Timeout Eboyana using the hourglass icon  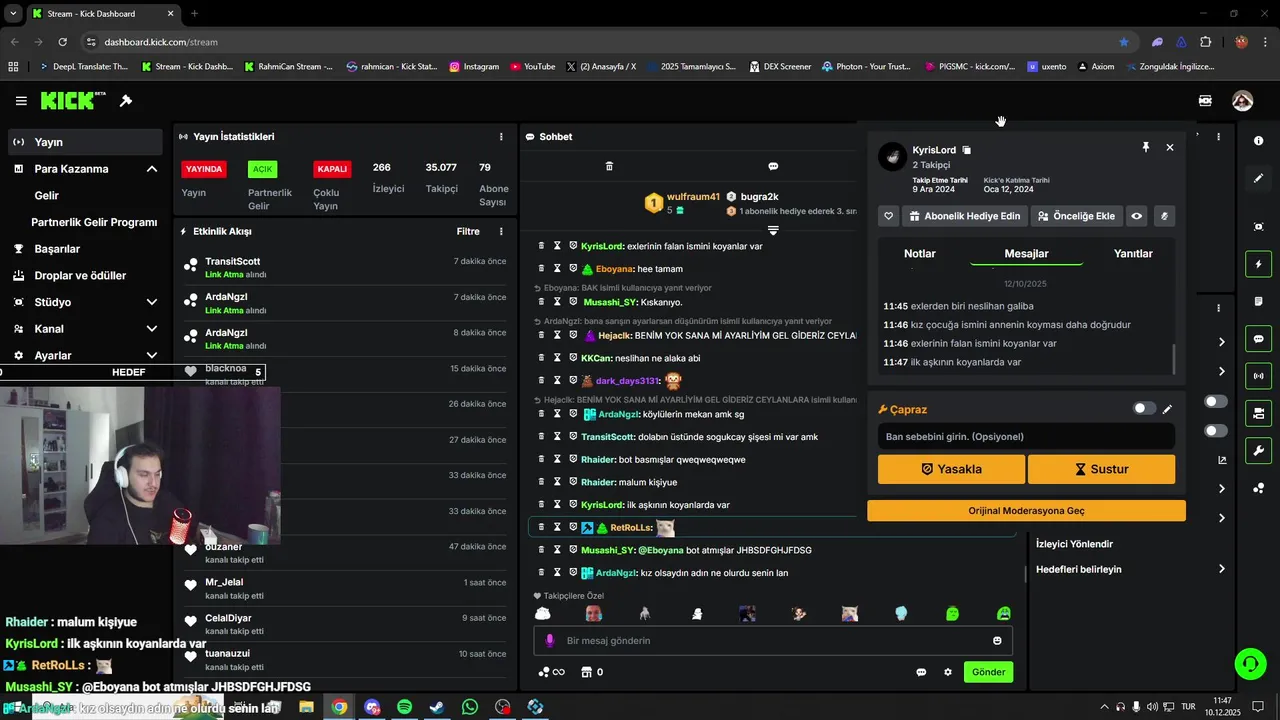(557, 269)
